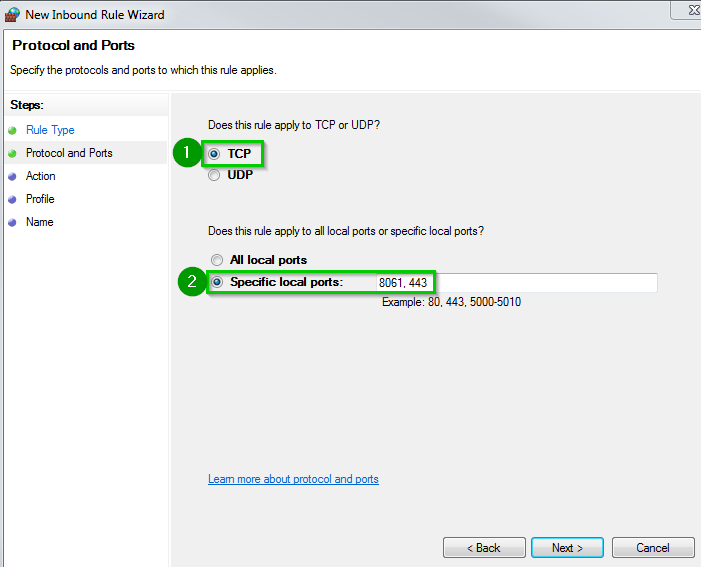701x567 pixels.
Task: Click the green number 1 callout badge
Action: 184,153
